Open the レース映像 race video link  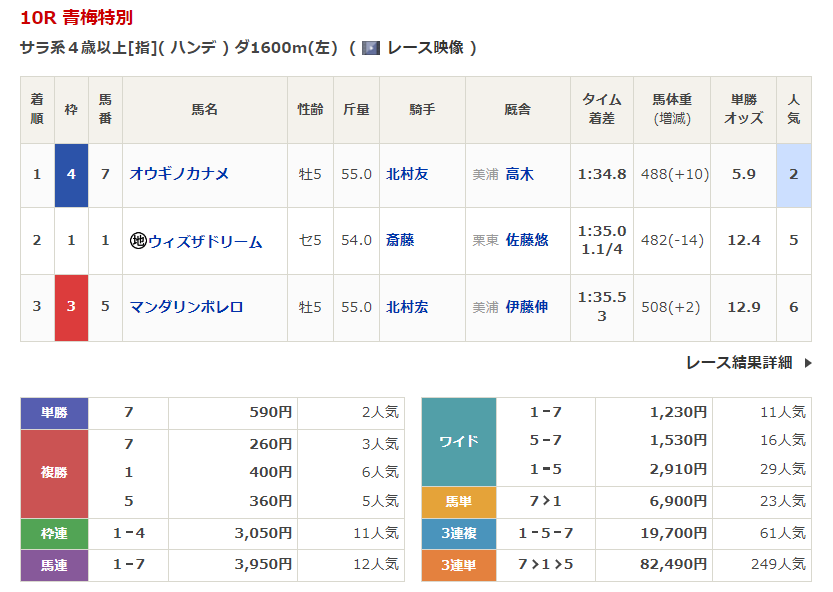coord(425,48)
